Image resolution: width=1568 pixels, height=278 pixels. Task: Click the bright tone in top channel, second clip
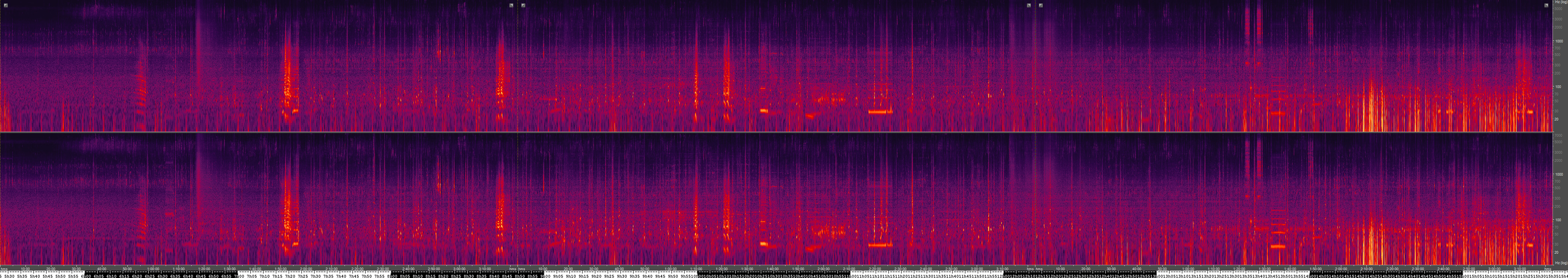coord(879,112)
